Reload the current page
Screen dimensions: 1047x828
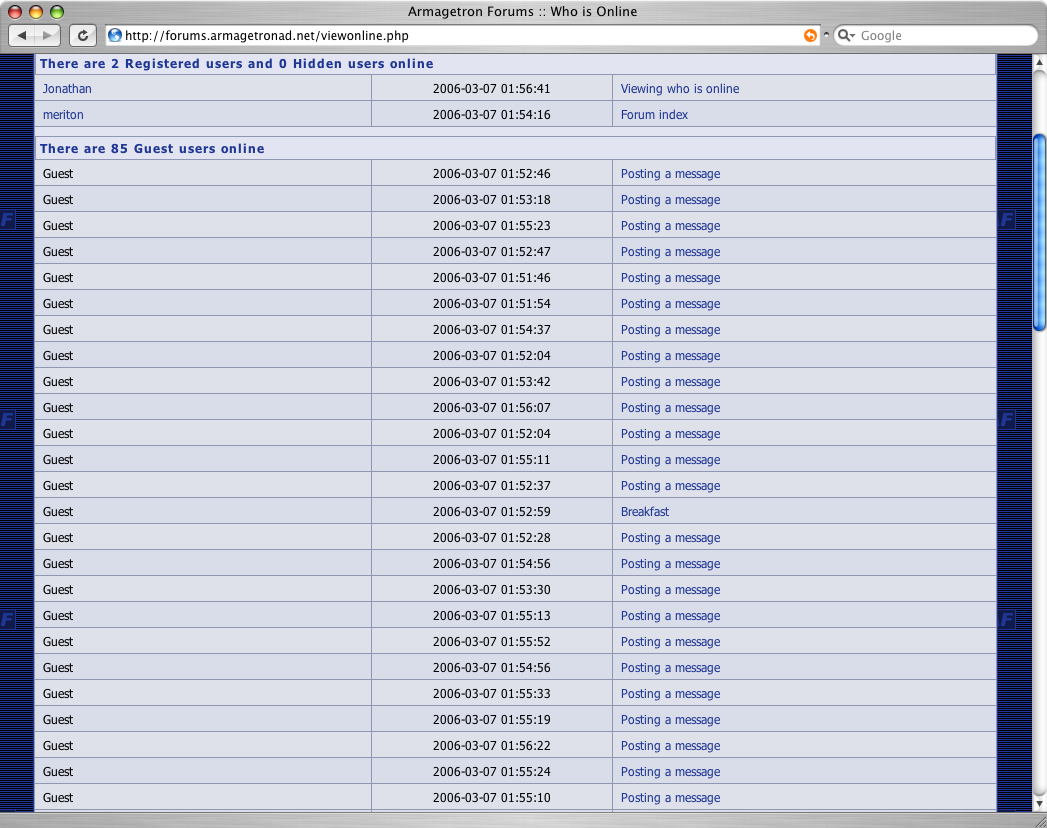83,36
